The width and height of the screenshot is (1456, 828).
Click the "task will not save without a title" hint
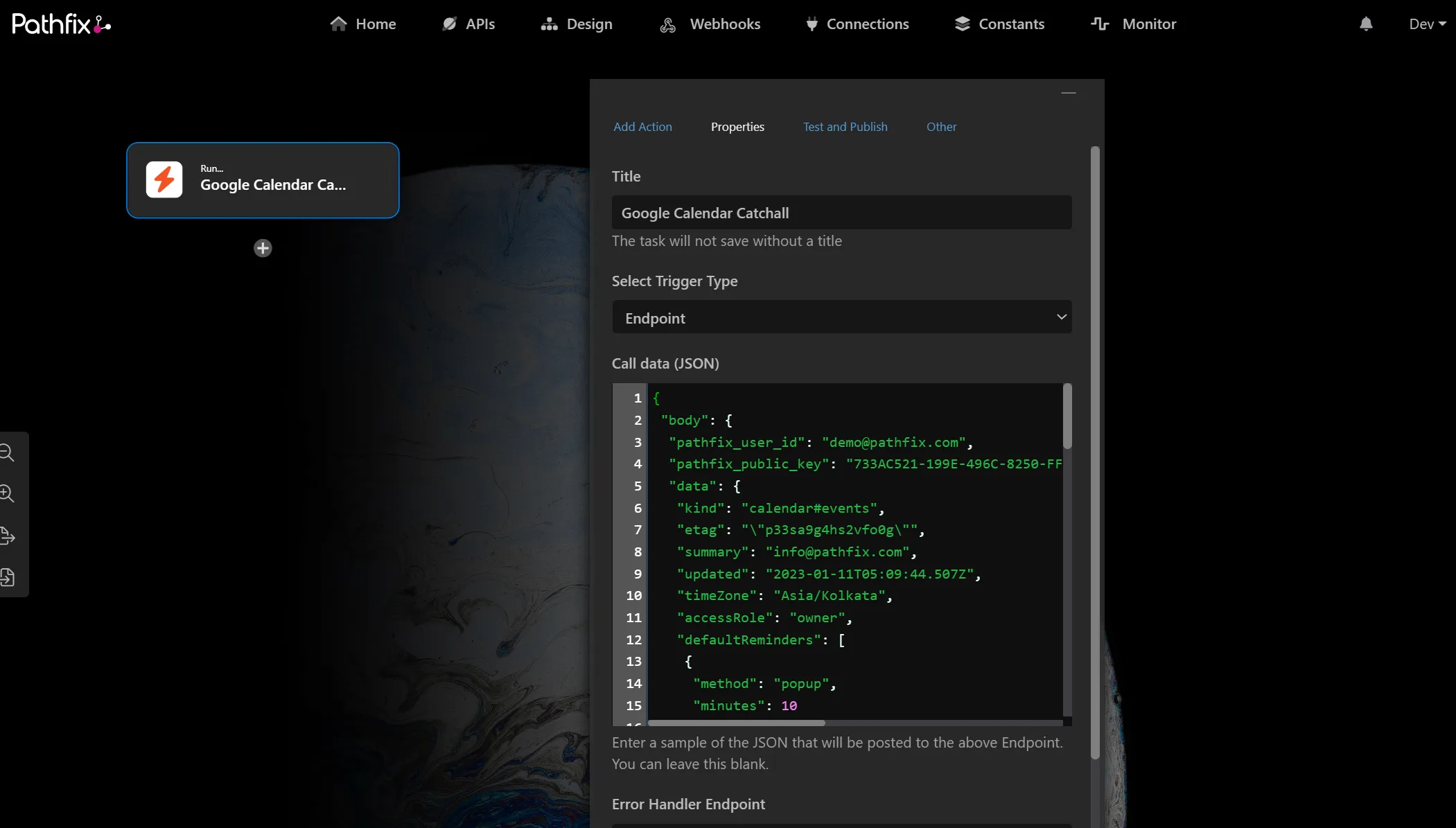pyautogui.click(x=727, y=241)
